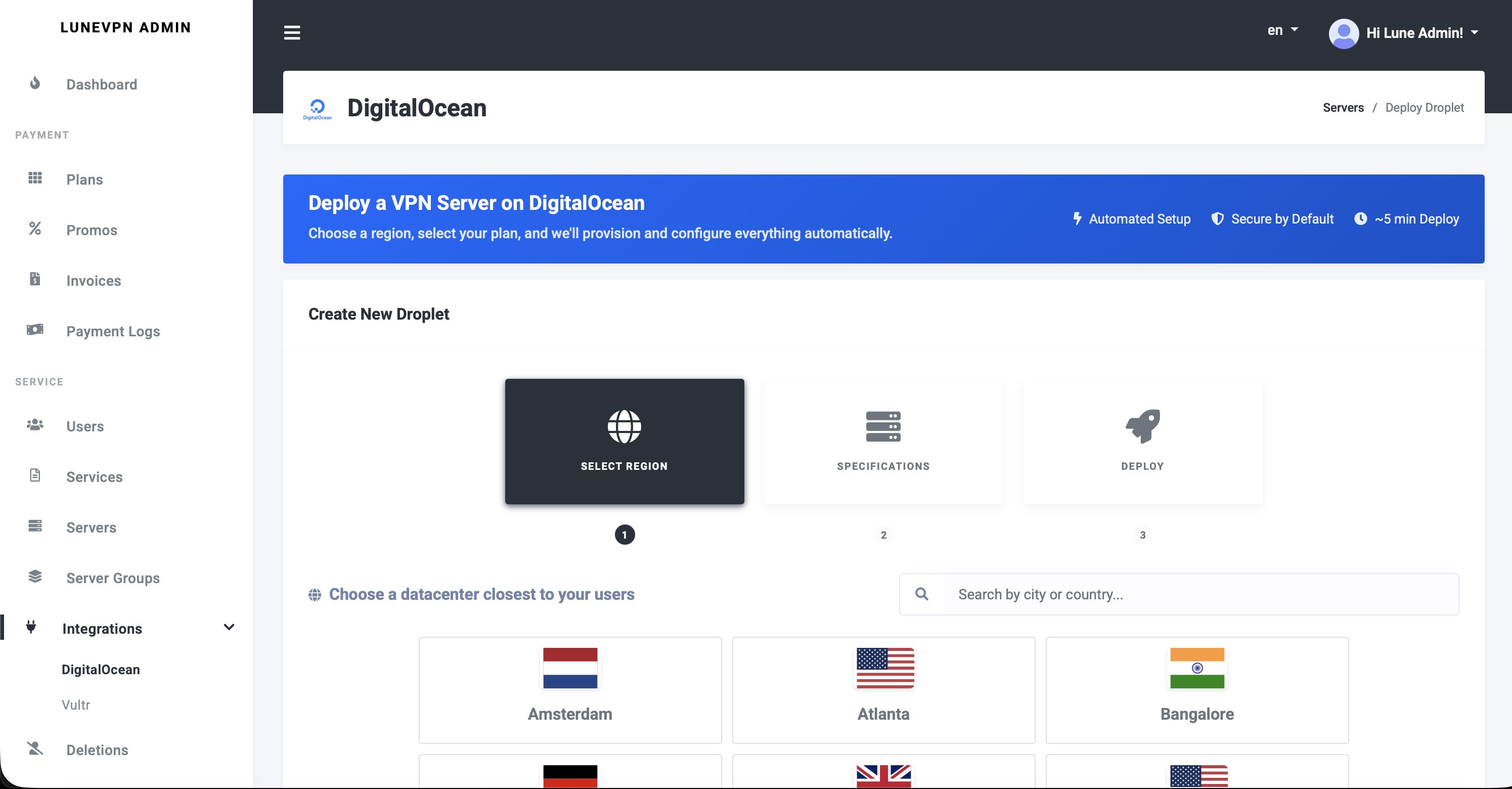Select the Deploy rocket step

pyautogui.click(x=1142, y=442)
